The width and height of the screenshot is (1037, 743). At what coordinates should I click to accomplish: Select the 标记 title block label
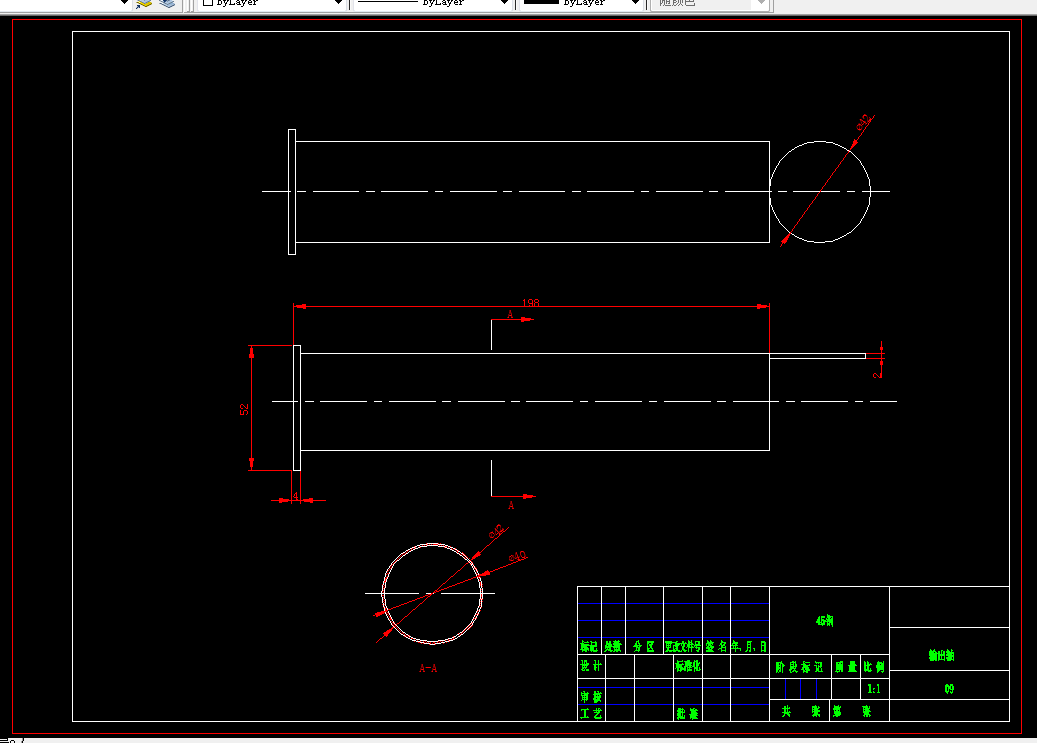coord(589,646)
